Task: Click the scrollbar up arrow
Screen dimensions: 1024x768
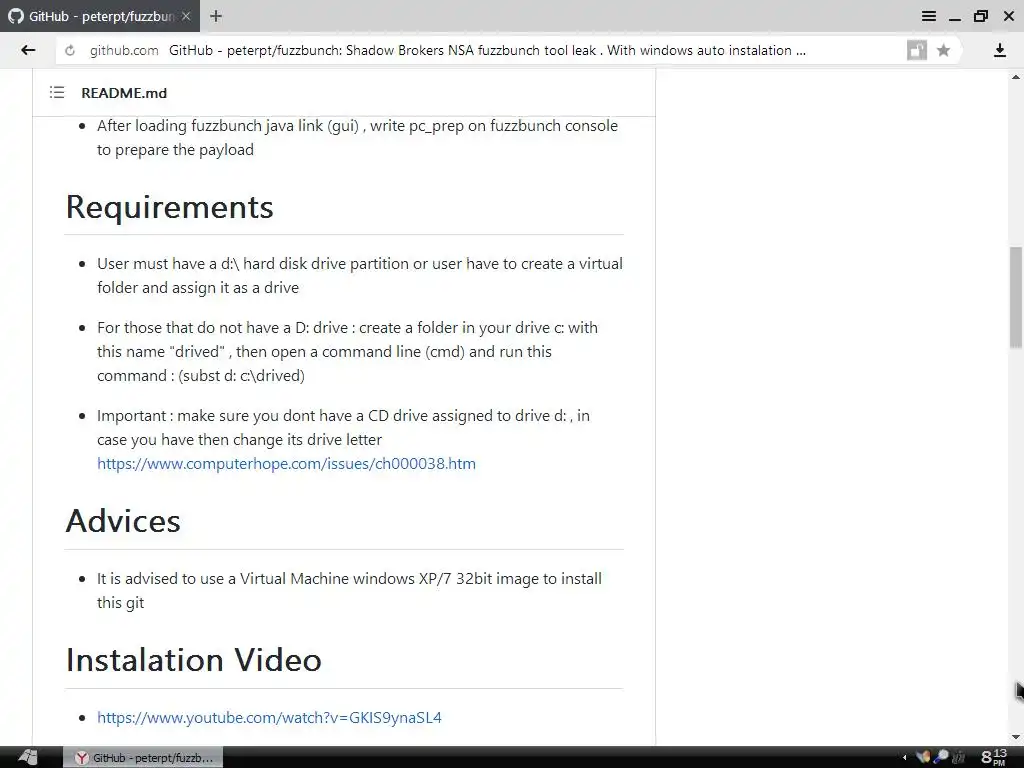Action: tap(1016, 76)
